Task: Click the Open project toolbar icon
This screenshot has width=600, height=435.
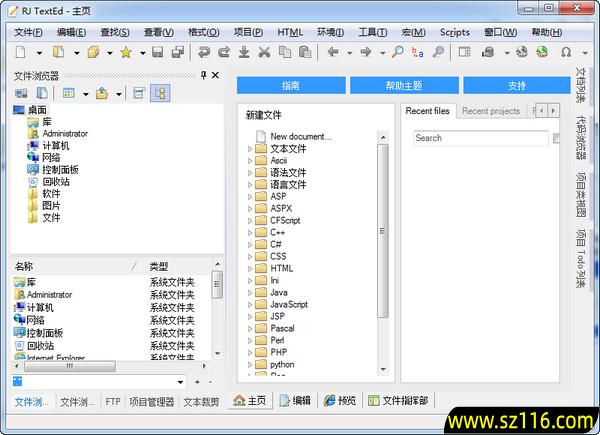Action: click(x=93, y=52)
